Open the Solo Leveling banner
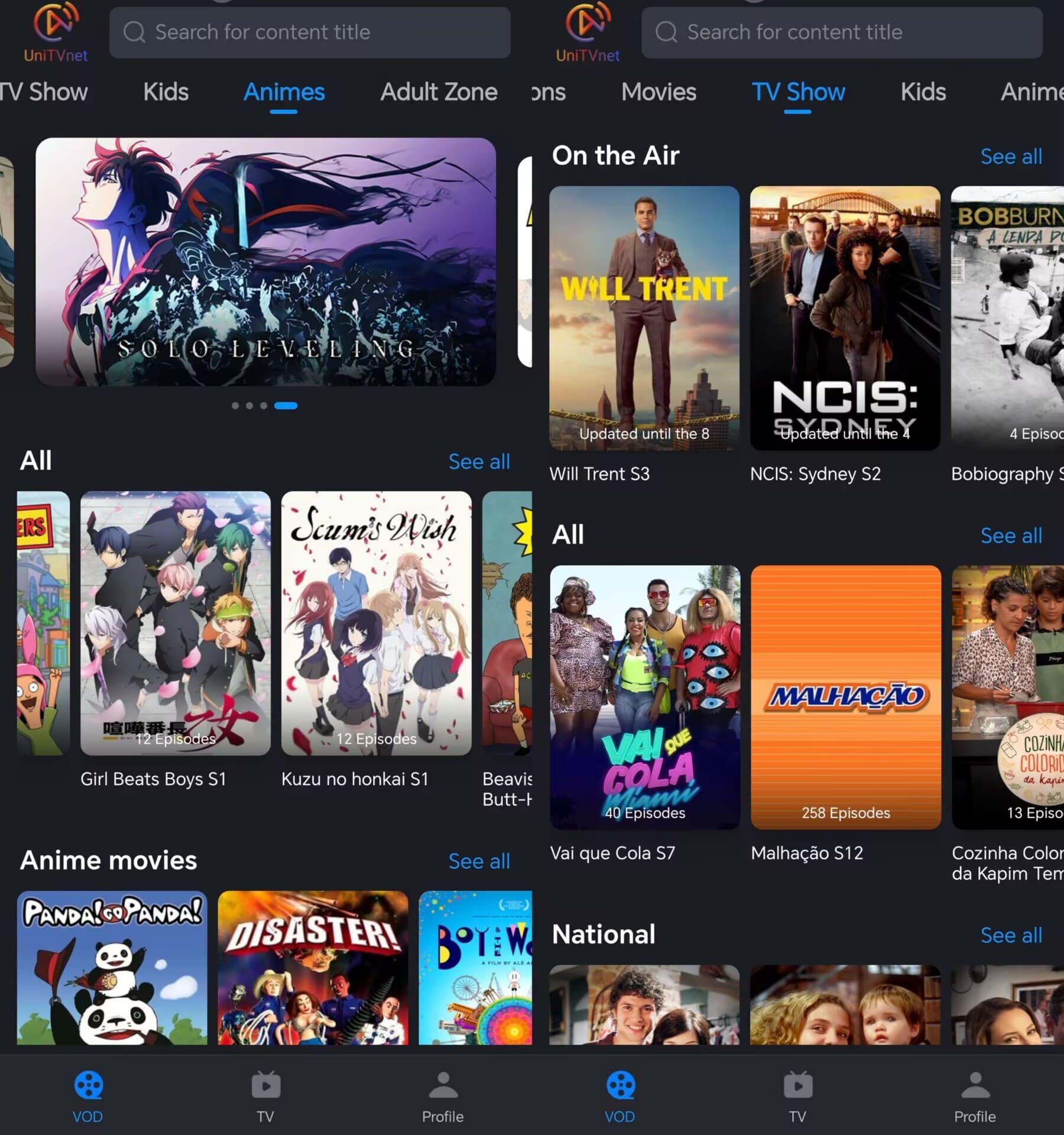The image size is (1064, 1135). (265, 262)
